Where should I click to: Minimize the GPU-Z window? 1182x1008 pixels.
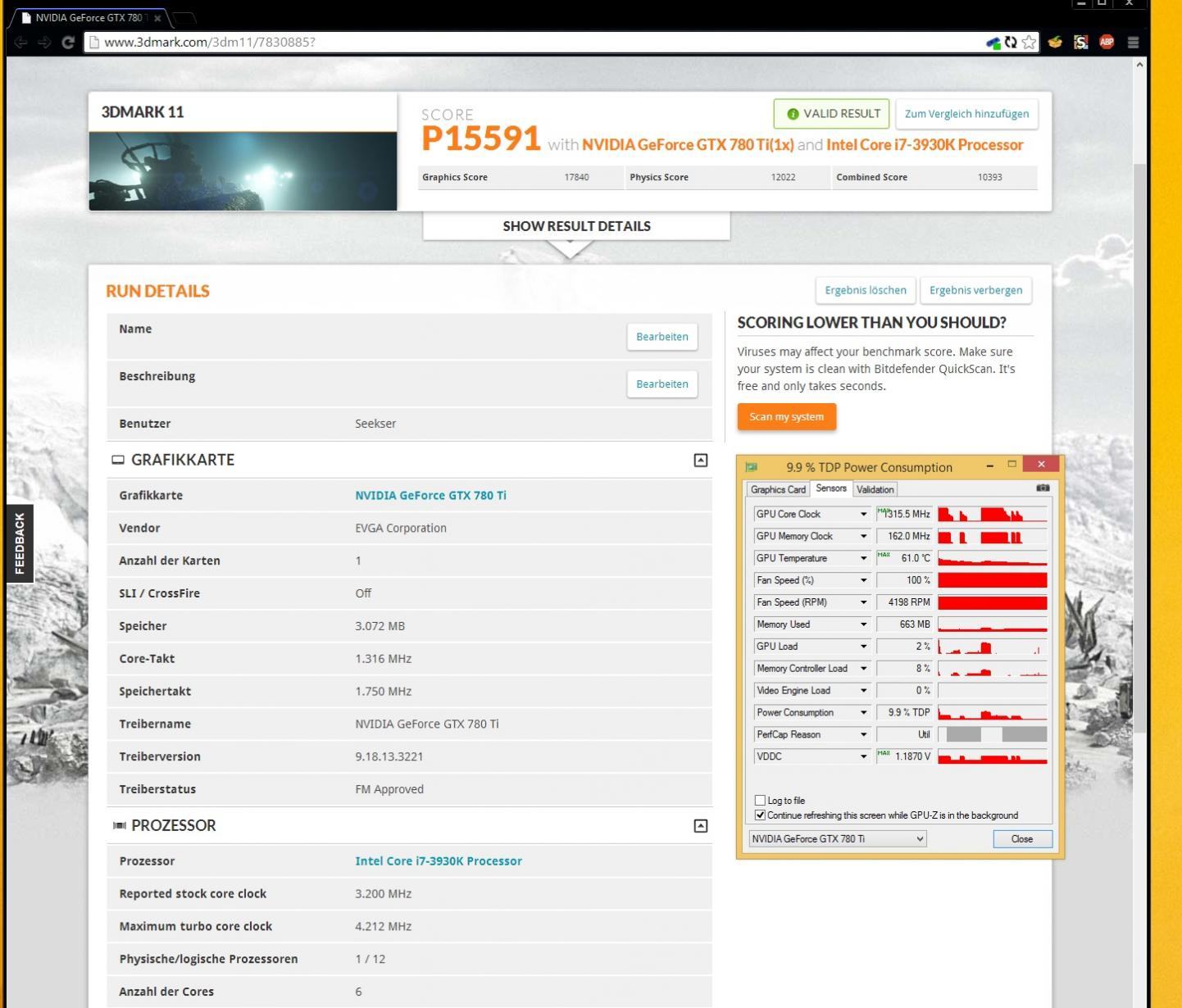coord(990,465)
